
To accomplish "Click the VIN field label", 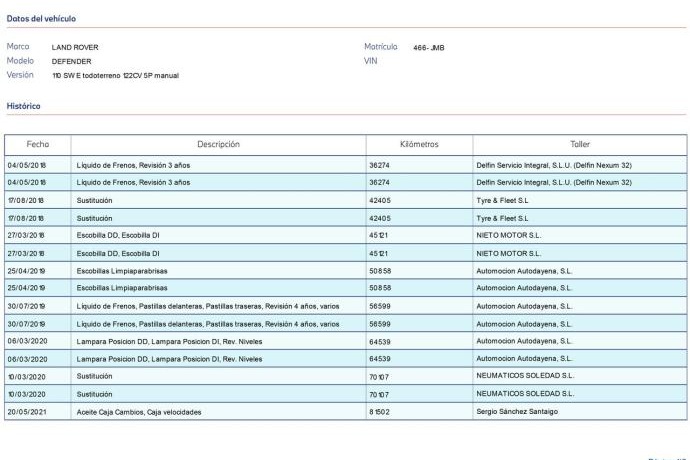I will coord(371,61).
